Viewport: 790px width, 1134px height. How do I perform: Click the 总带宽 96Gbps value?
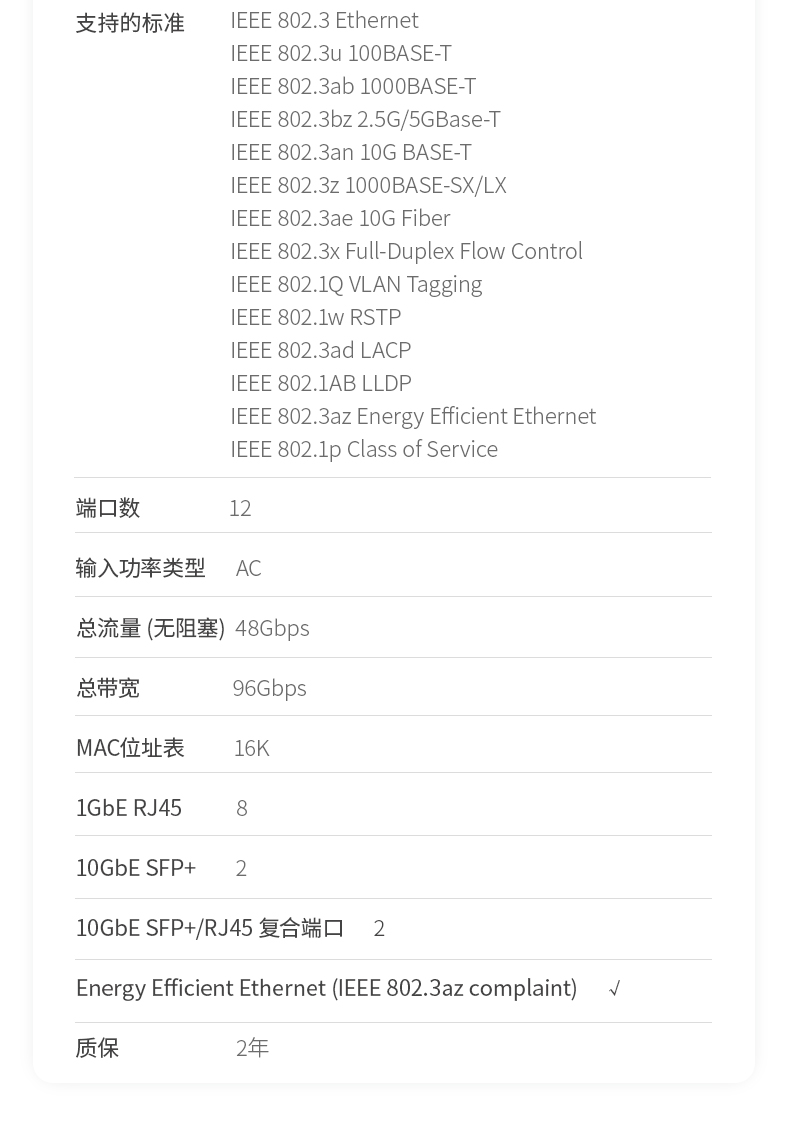pyautogui.click(x=269, y=688)
